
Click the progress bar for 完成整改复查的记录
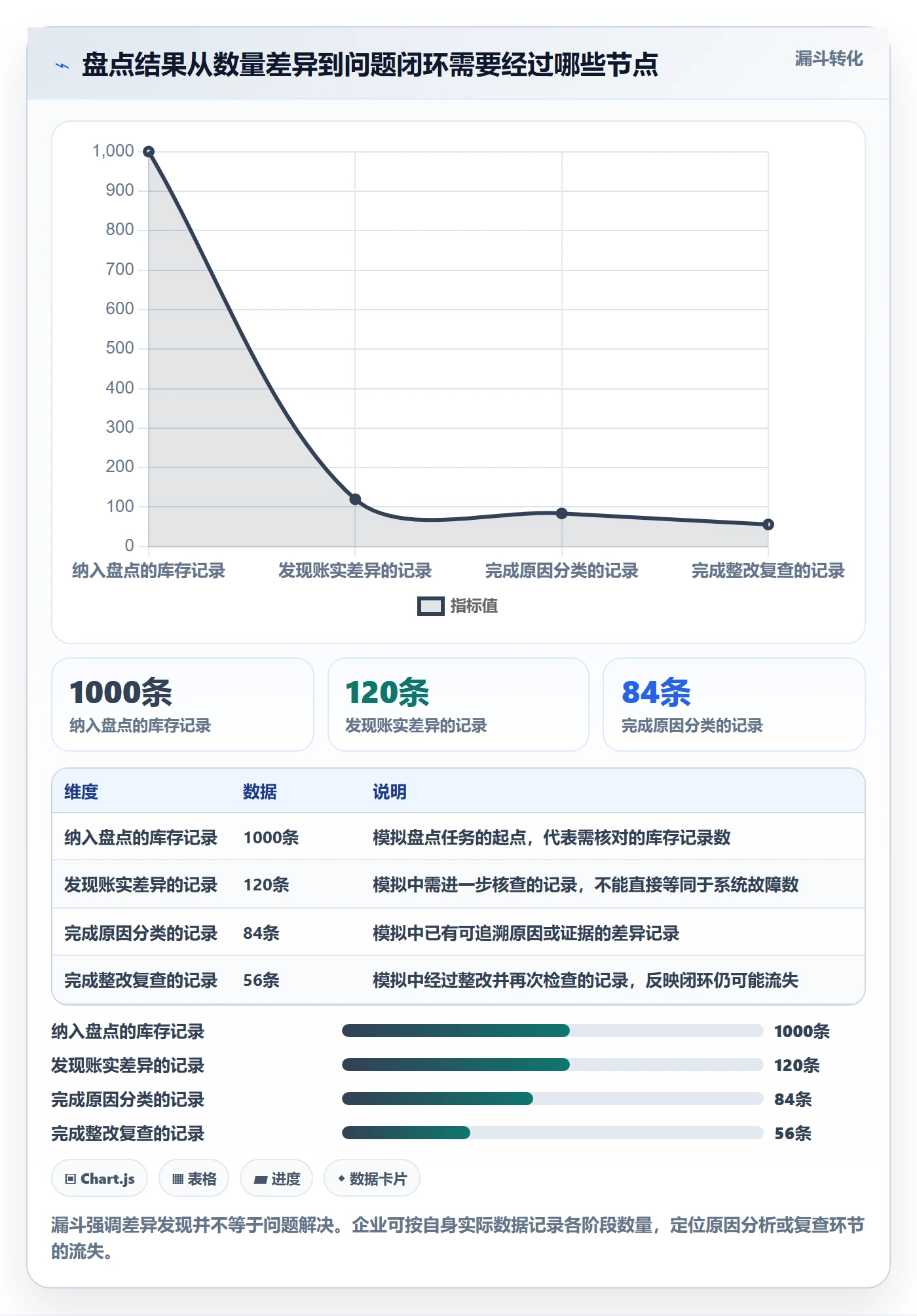coord(552,1133)
